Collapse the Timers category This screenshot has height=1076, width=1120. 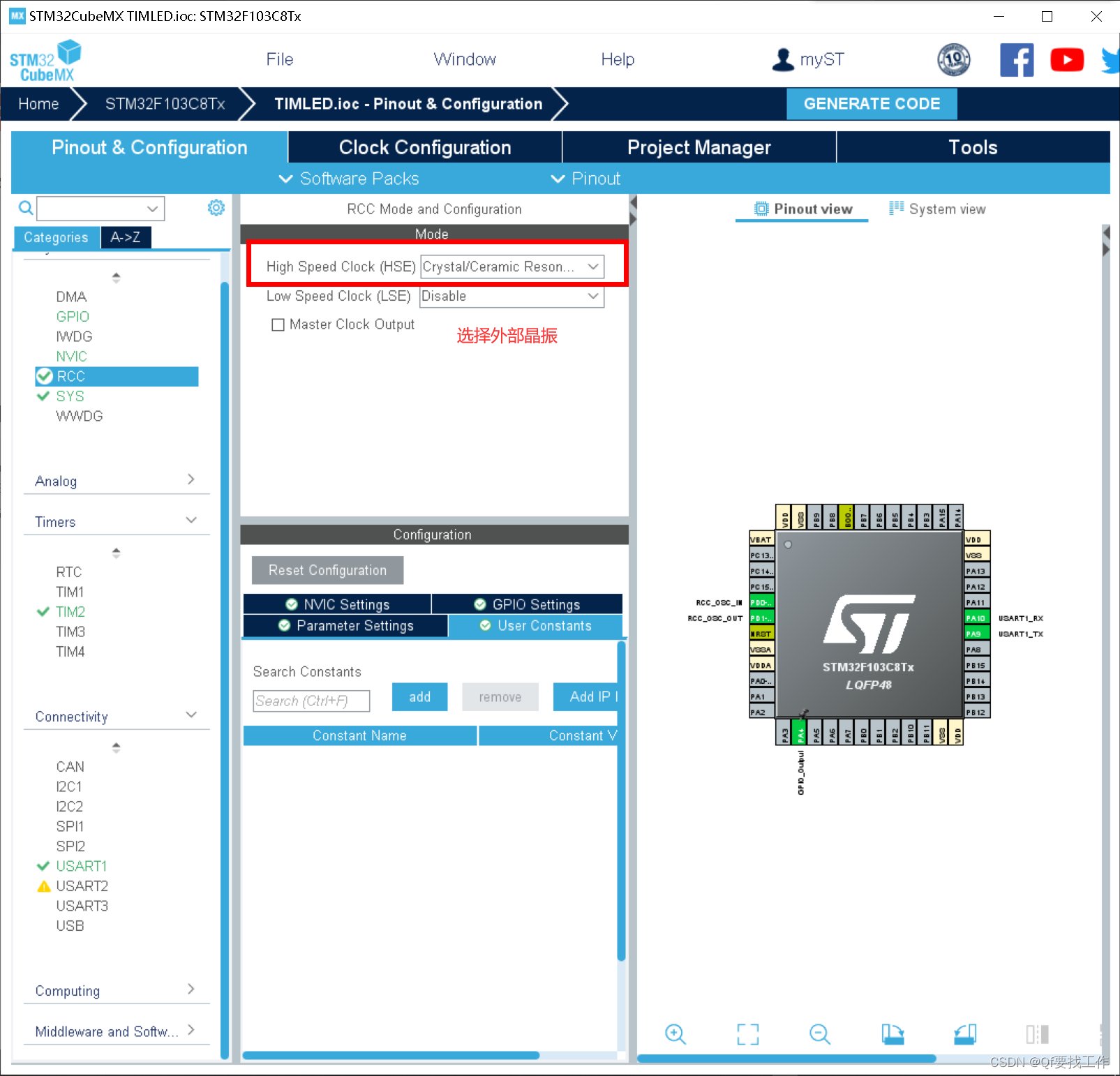(x=191, y=520)
